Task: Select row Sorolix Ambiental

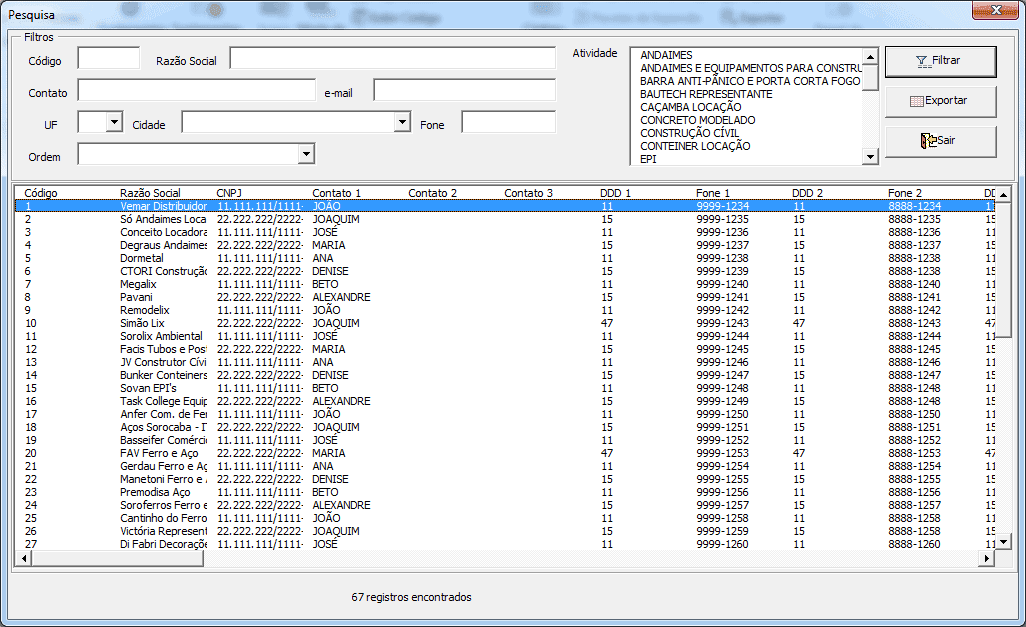Action: pyautogui.click(x=505, y=336)
